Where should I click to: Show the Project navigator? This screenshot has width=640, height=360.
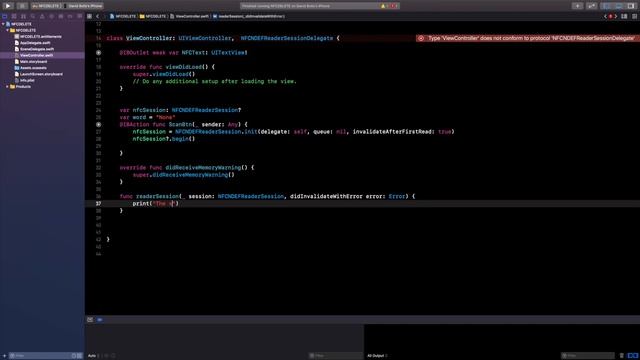pos(4,16)
